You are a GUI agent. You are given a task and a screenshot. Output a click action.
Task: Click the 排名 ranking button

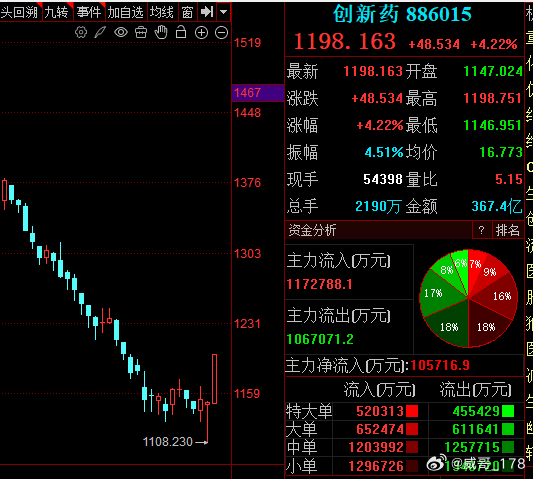click(508, 230)
